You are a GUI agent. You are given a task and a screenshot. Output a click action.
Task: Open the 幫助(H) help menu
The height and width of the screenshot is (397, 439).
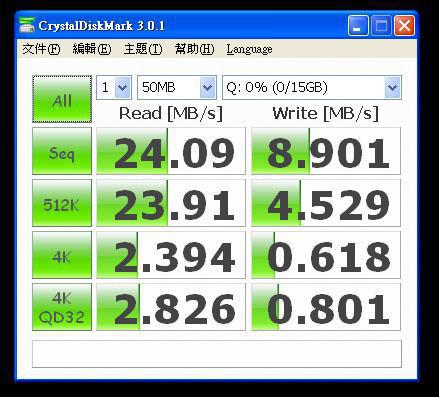coord(194,49)
